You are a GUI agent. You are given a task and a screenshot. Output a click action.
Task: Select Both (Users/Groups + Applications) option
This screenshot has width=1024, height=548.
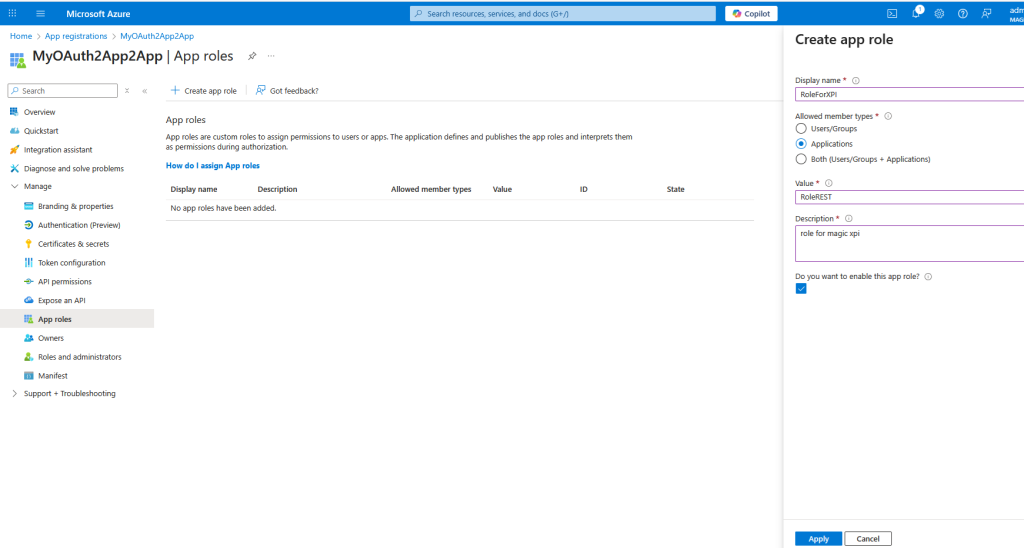click(800, 158)
